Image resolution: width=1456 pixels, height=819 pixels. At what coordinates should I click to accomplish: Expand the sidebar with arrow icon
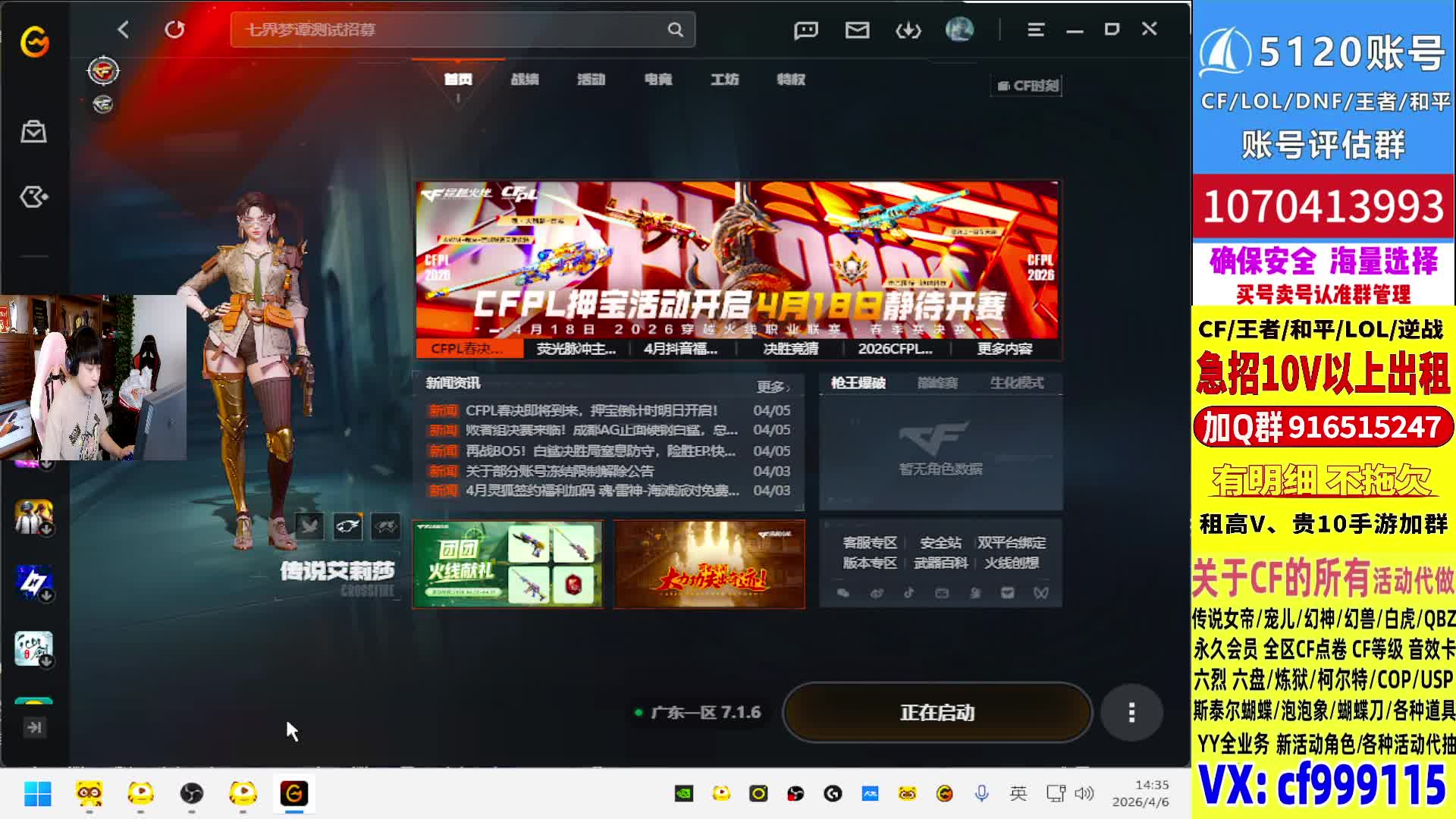coord(34,727)
